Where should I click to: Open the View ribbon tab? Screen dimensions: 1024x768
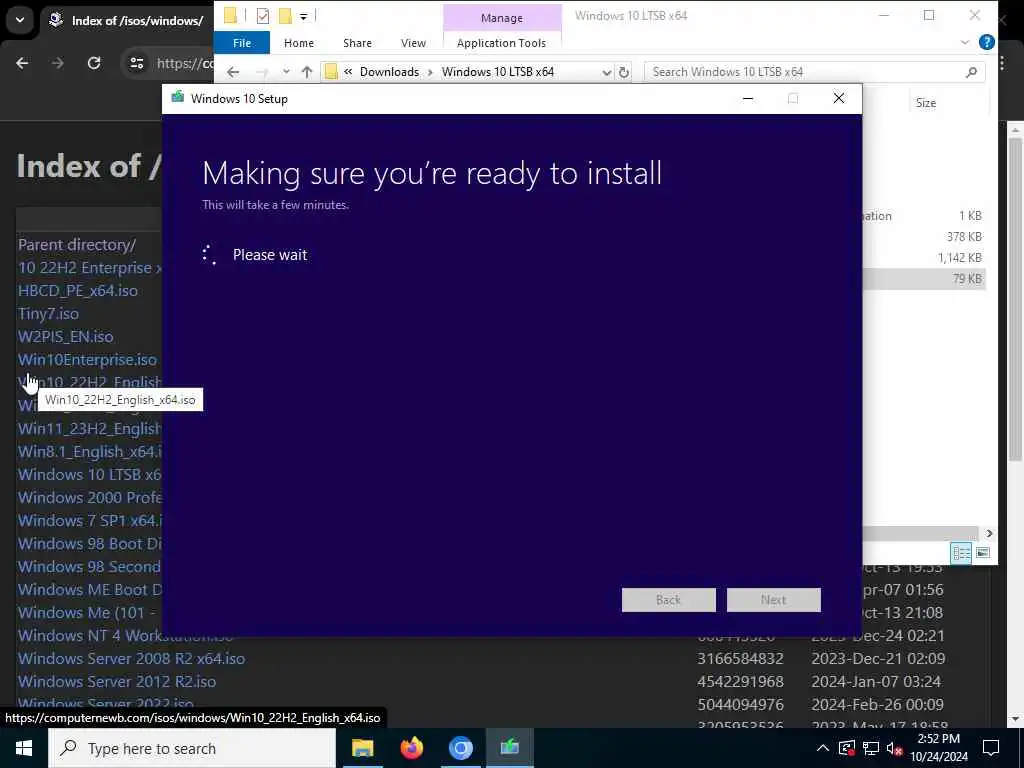(413, 43)
